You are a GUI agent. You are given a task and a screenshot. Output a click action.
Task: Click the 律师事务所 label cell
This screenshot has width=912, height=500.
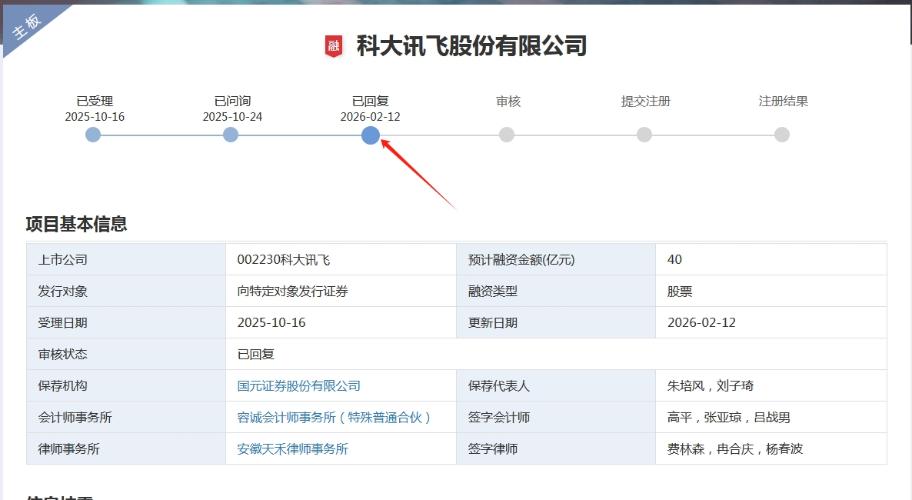(126, 449)
